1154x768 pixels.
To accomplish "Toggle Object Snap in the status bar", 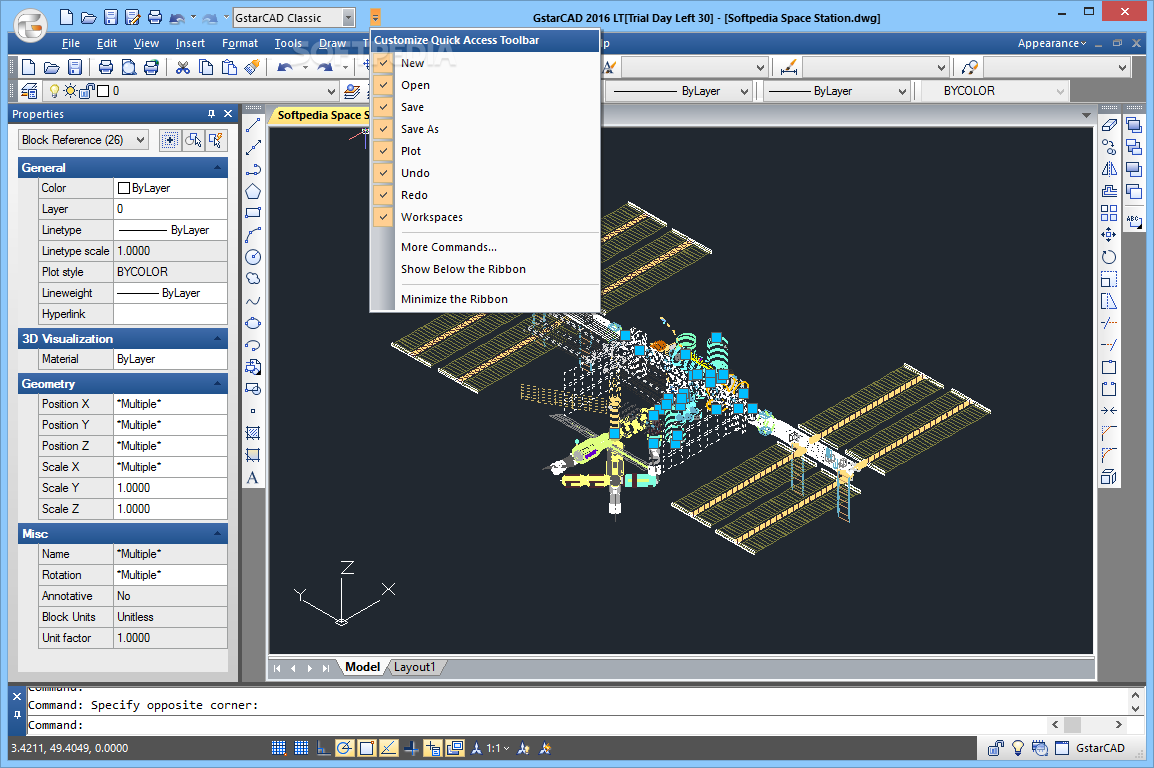I will coord(367,748).
